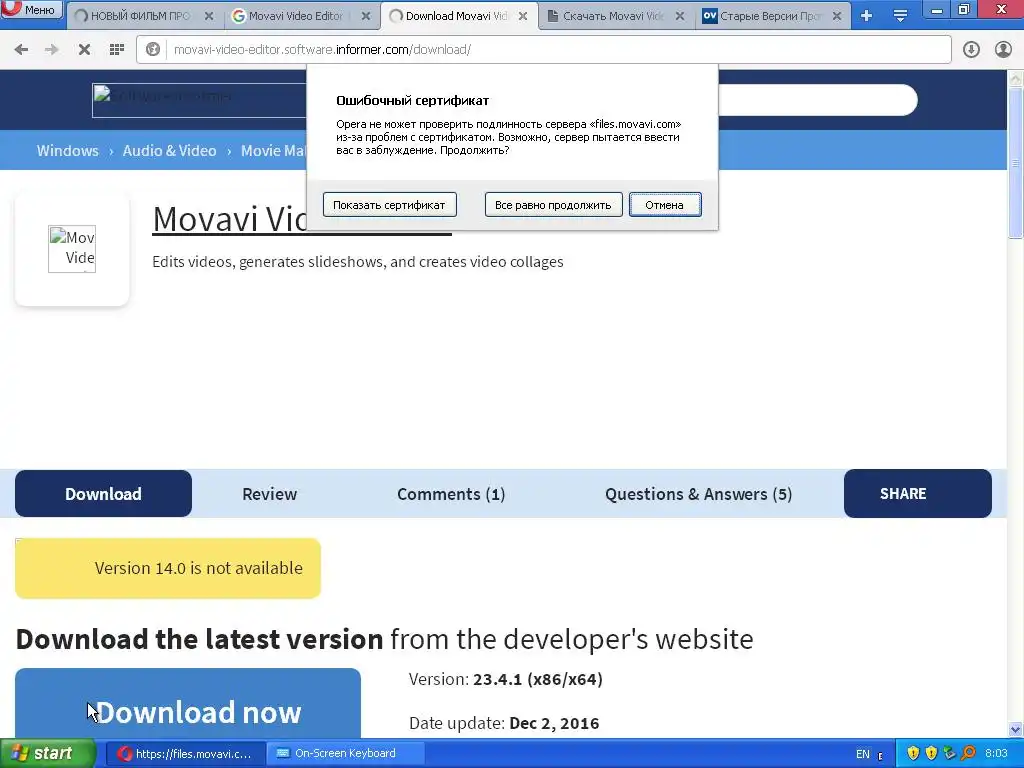
Task: Select the Download page tab
Action: pyautogui.click(x=103, y=494)
